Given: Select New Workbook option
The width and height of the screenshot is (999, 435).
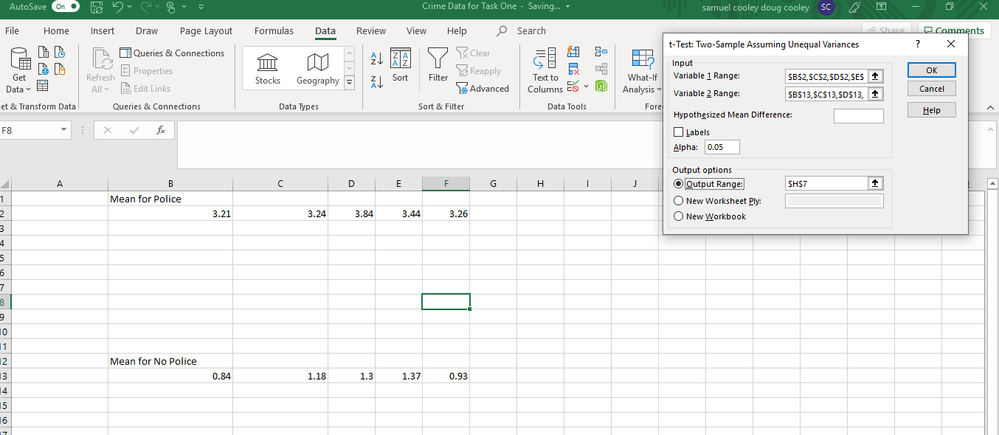Looking at the screenshot, I should point(679,217).
